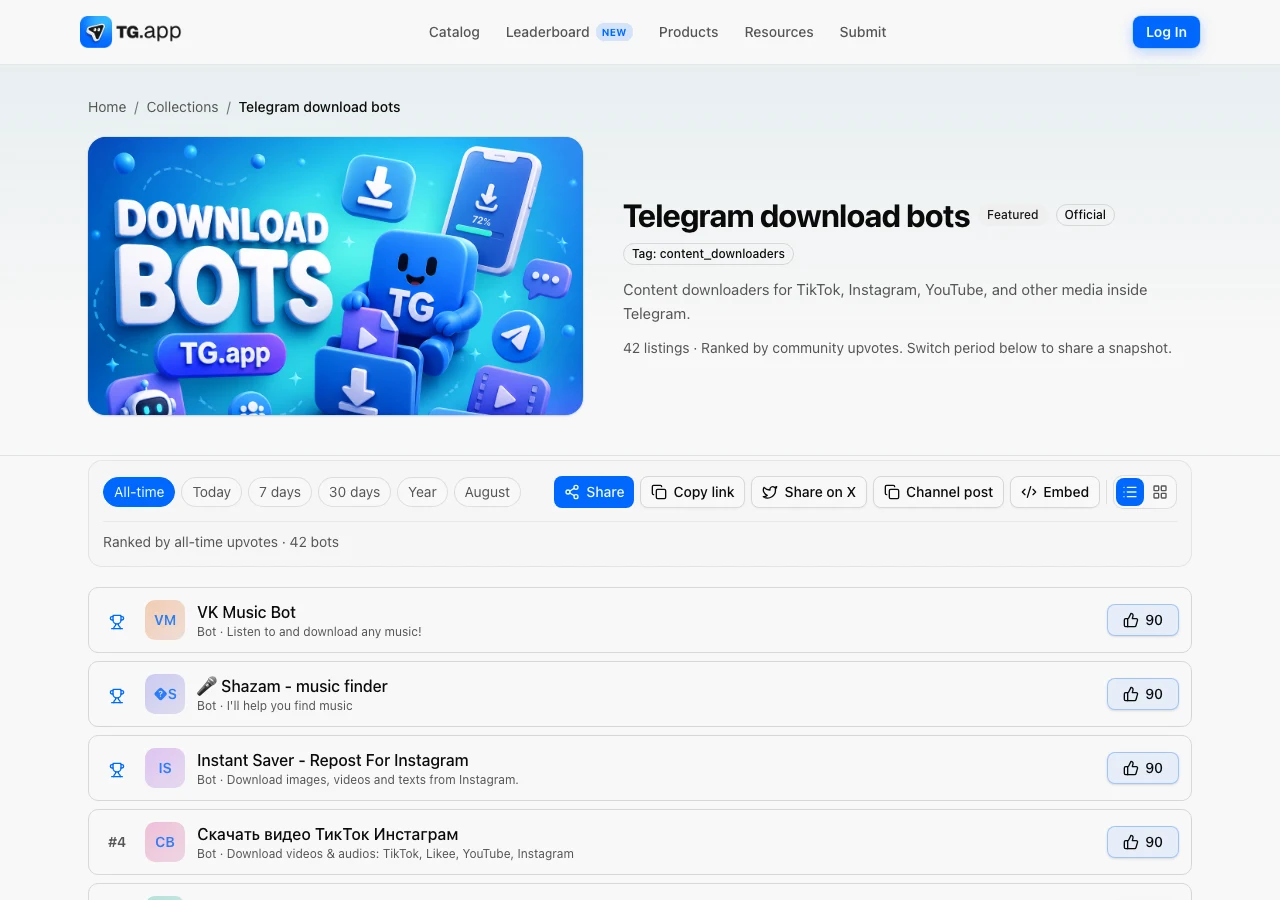Click the Download Bots banner image
This screenshot has height=900, width=1280.
point(335,276)
